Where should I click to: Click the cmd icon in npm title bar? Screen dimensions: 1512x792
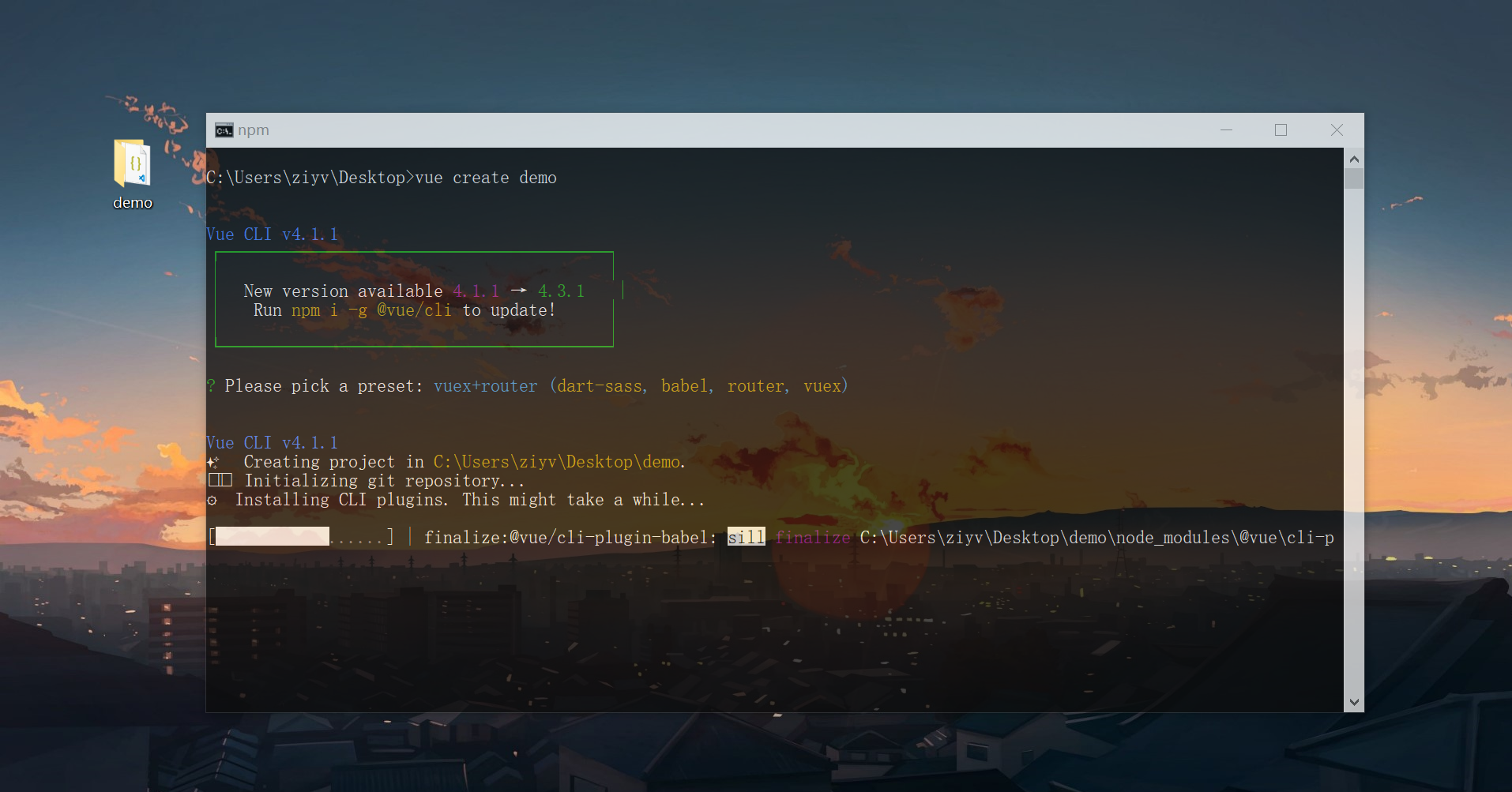224,130
